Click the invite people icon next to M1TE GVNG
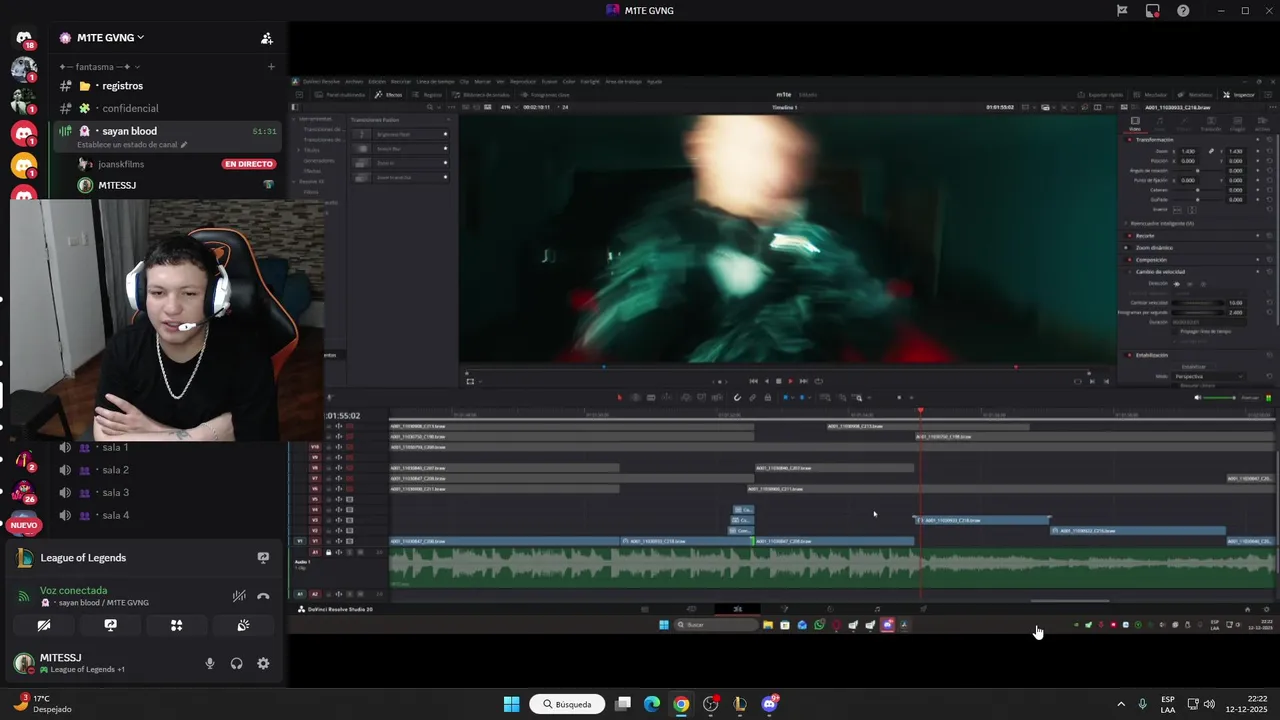 point(266,38)
